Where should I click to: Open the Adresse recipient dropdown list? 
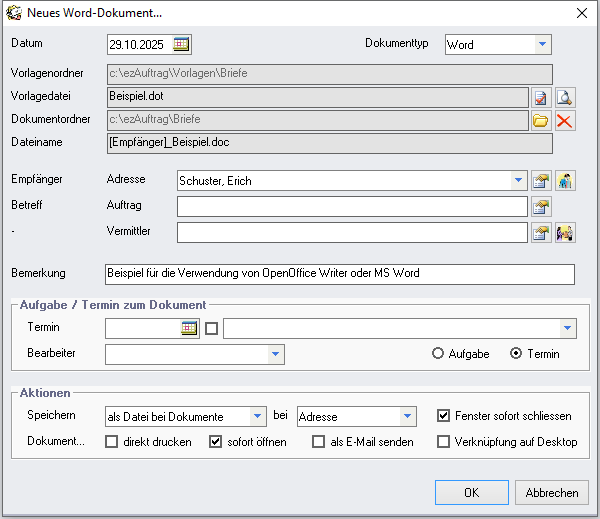518,181
